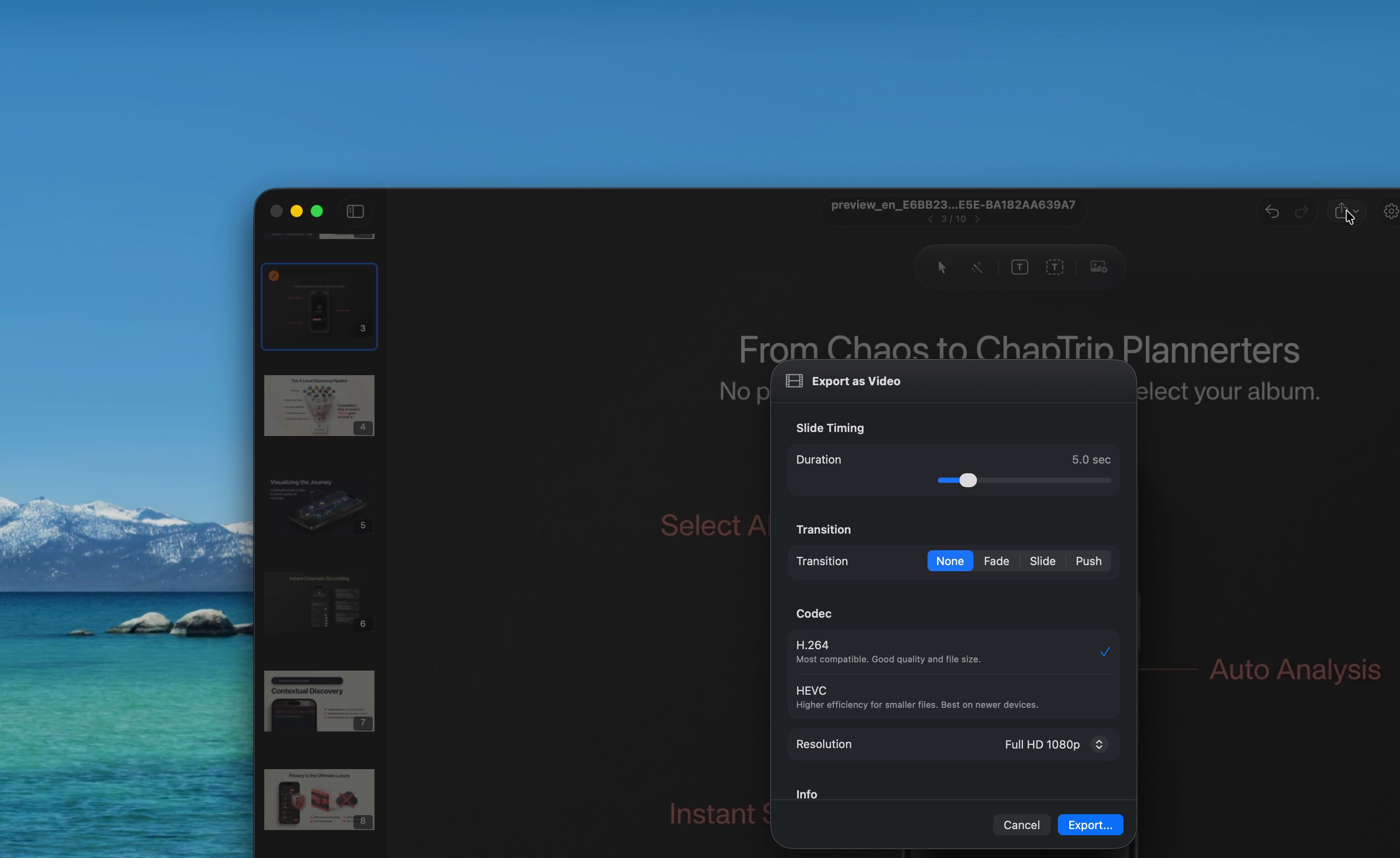
Task: Click the yellow minimize window button
Action: tap(297, 211)
